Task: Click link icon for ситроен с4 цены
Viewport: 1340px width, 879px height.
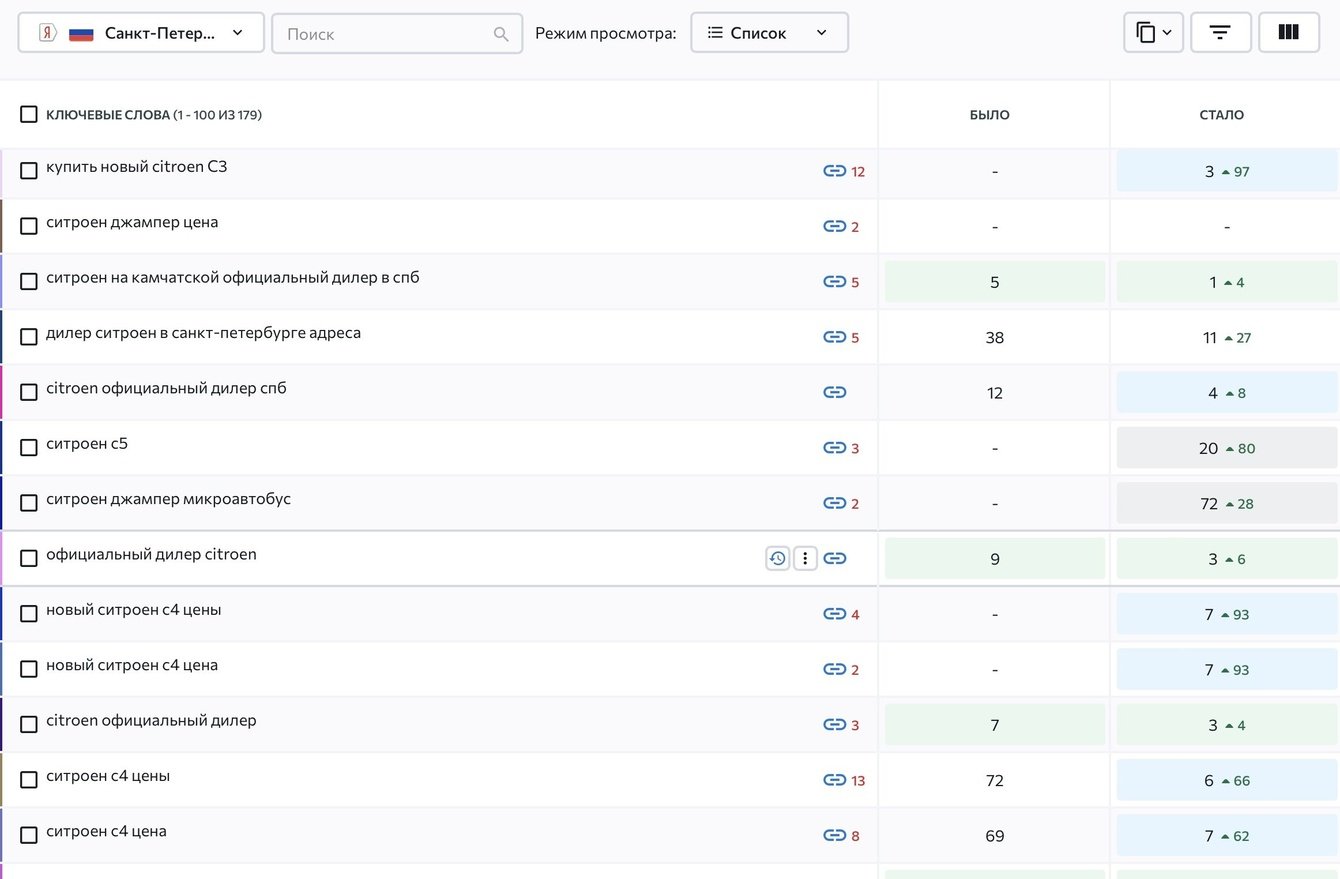Action: click(834, 780)
